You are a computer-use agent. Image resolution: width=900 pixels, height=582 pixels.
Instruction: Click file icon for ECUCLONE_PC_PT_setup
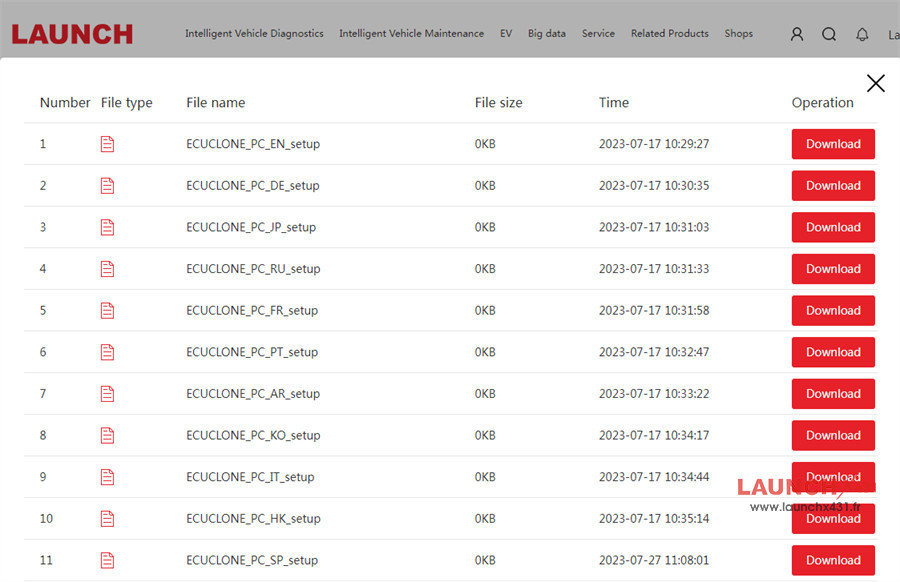[107, 352]
